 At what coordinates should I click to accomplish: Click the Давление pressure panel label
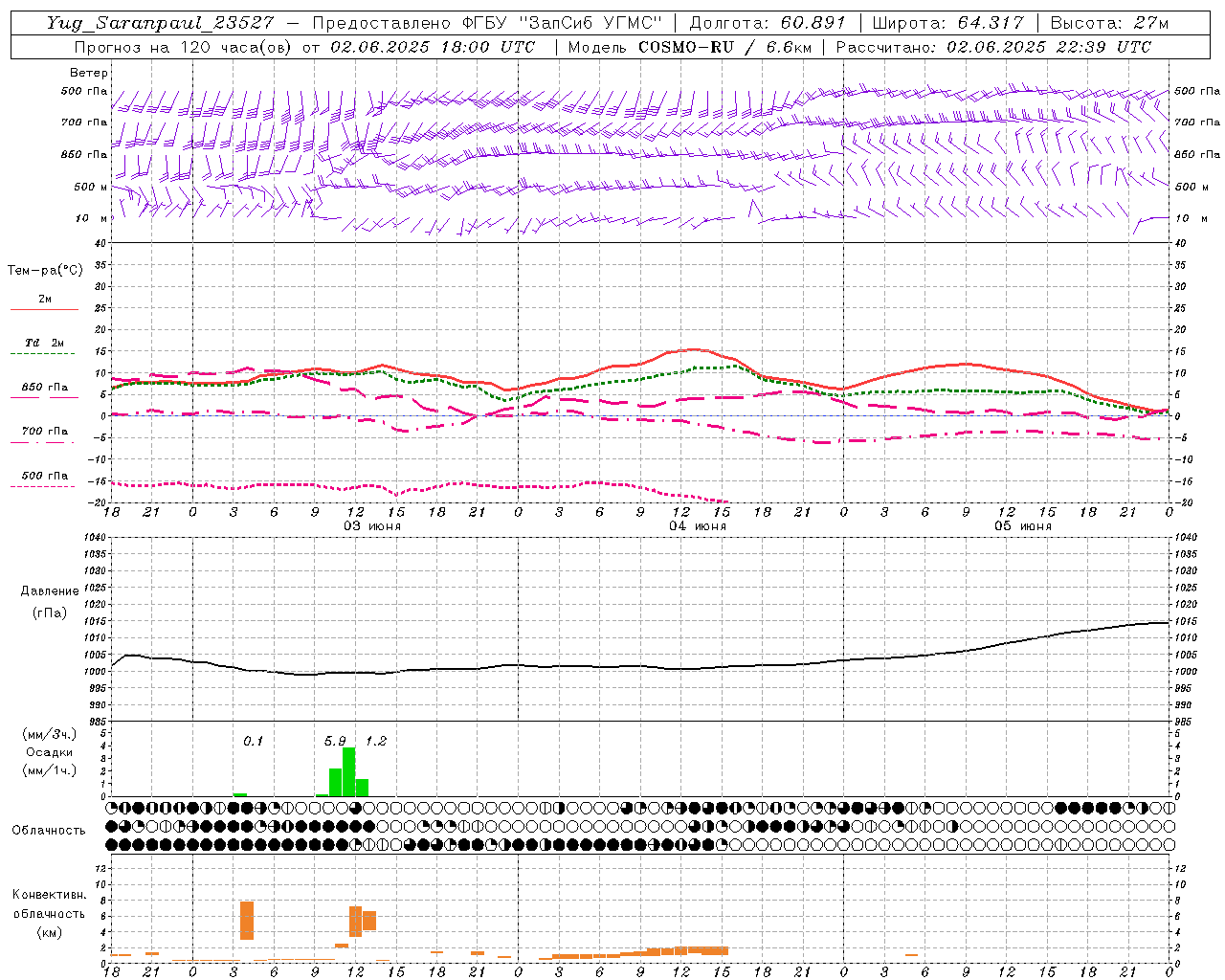50,591
